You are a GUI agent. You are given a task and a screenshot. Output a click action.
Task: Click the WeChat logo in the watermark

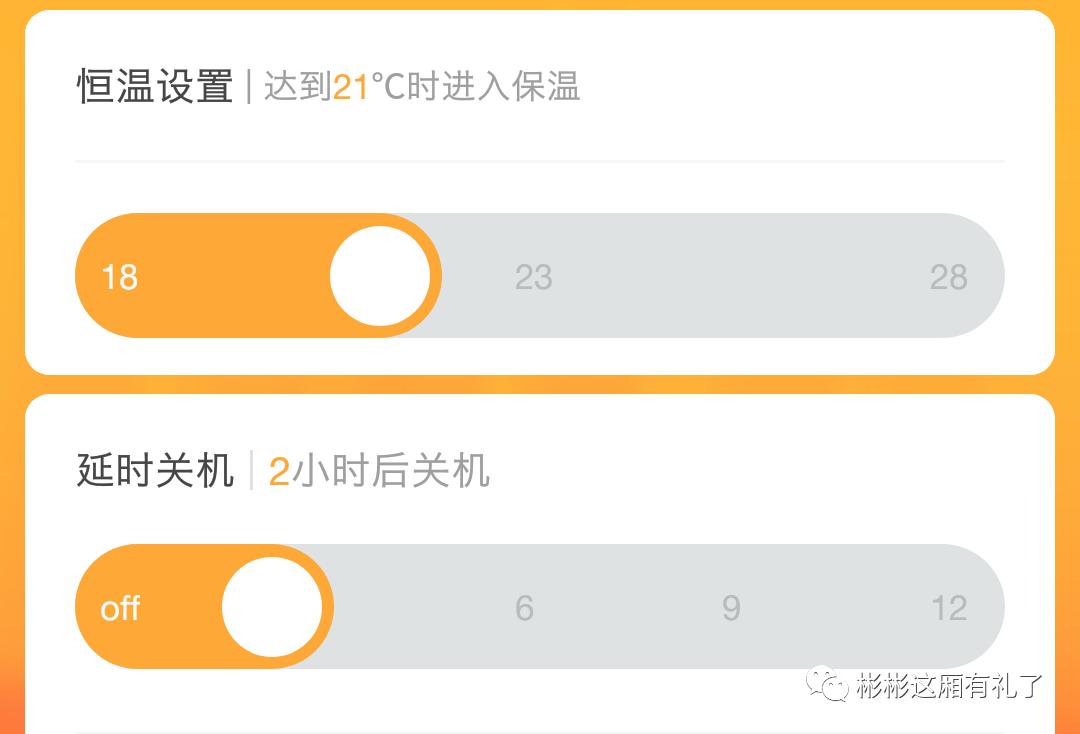click(x=827, y=685)
